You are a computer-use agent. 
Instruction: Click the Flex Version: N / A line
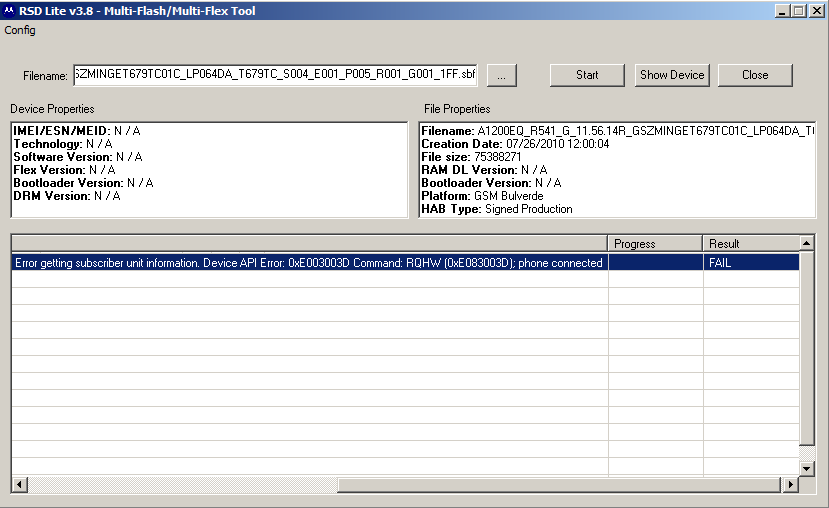coord(65,170)
